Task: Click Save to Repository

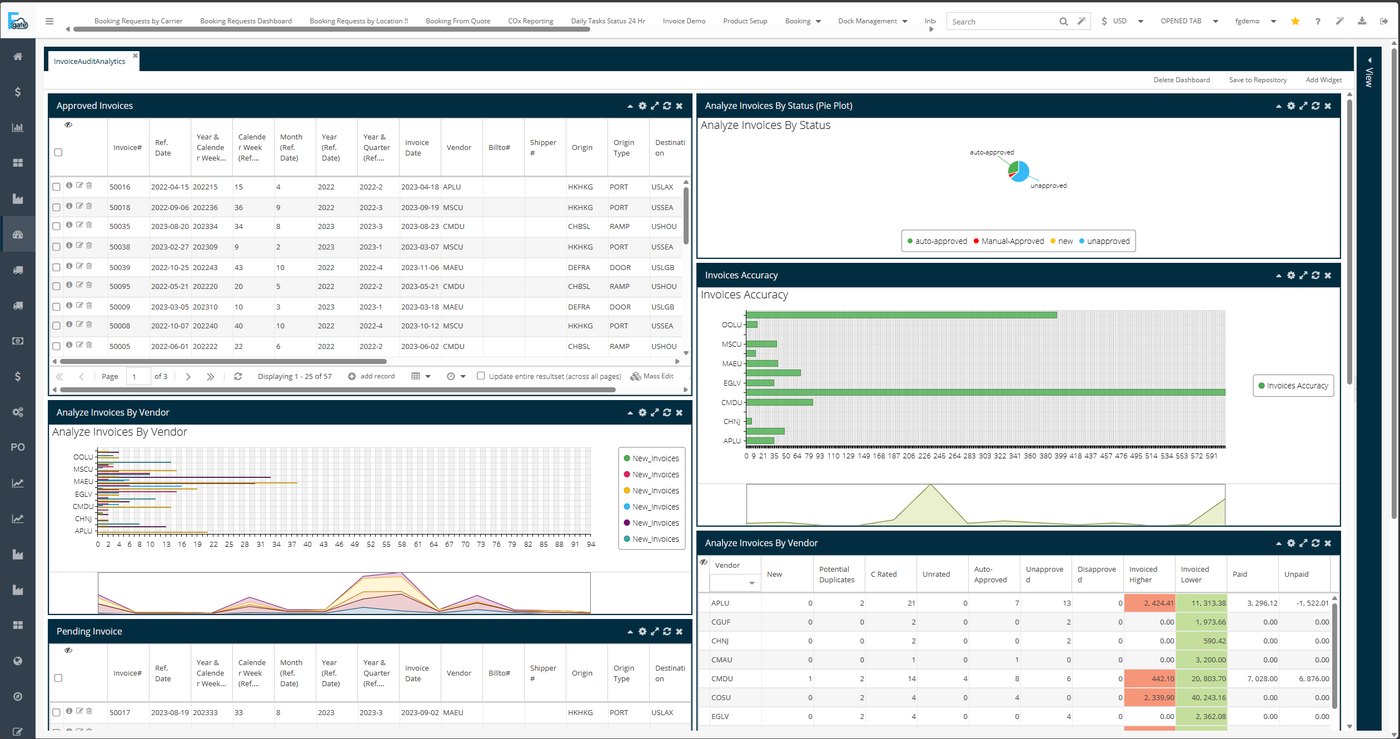Action: click(x=1258, y=80)
